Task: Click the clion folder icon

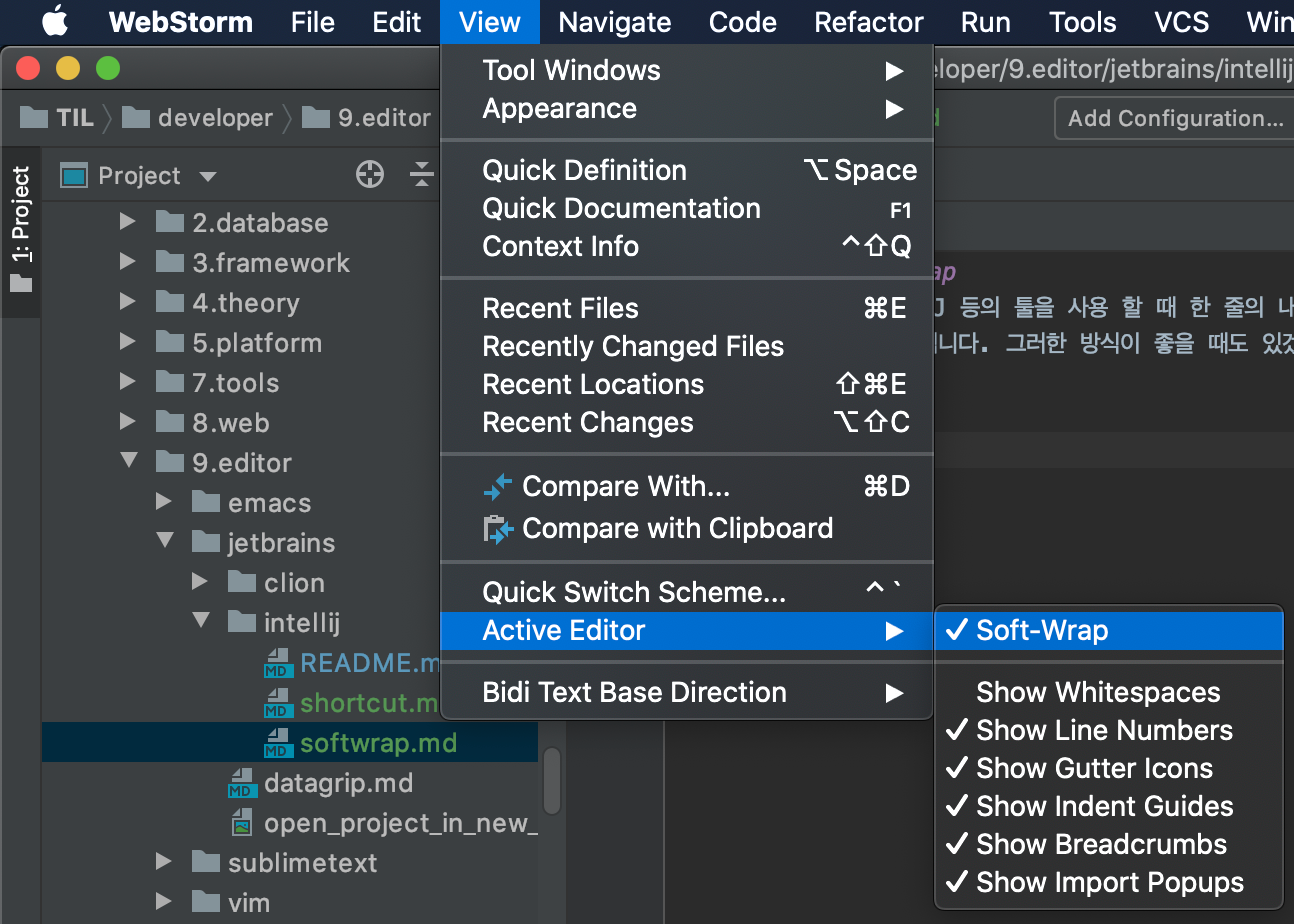Action: (x=242, y=582)
